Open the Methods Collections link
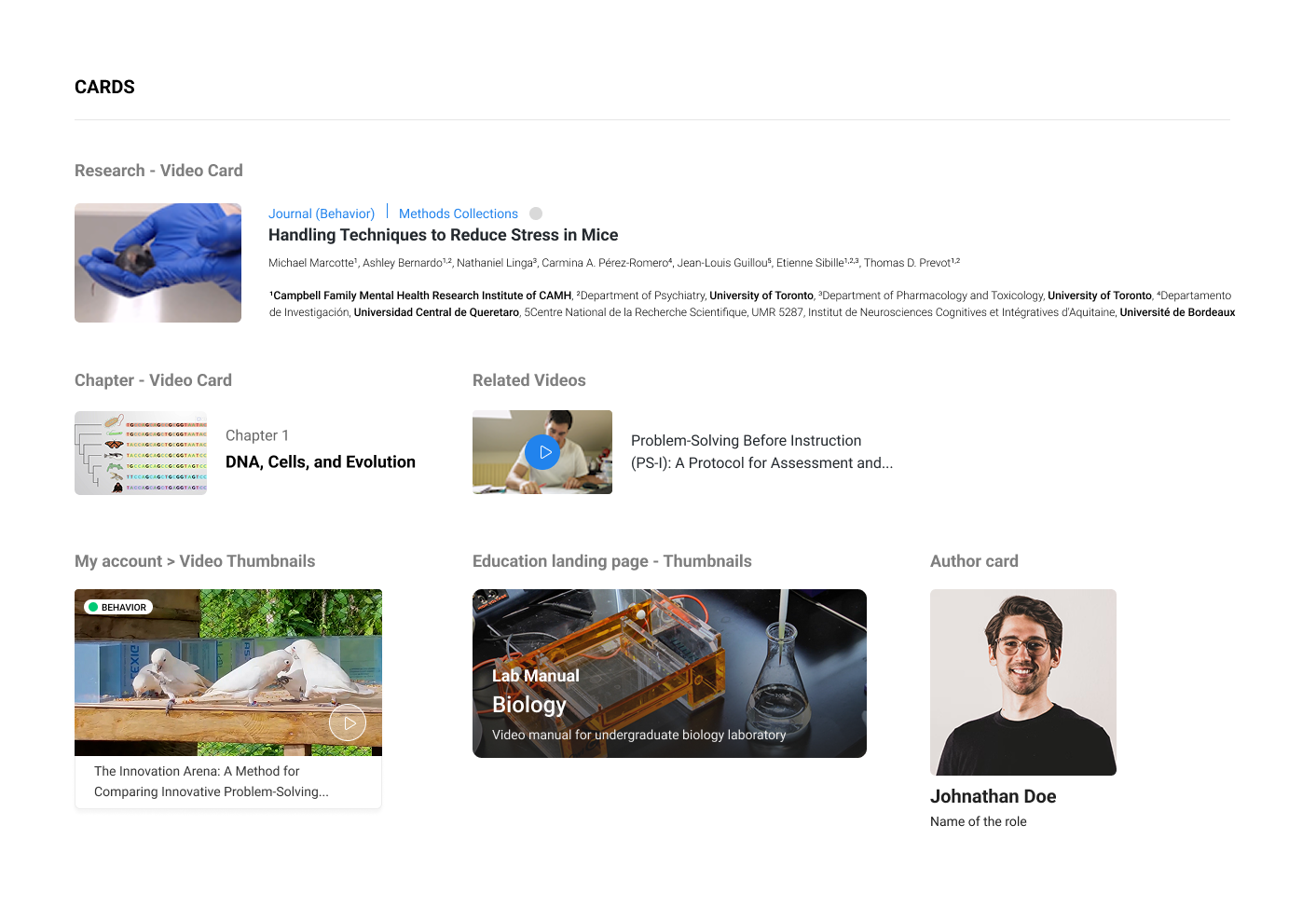1316x908 pixels. (459, 213)
